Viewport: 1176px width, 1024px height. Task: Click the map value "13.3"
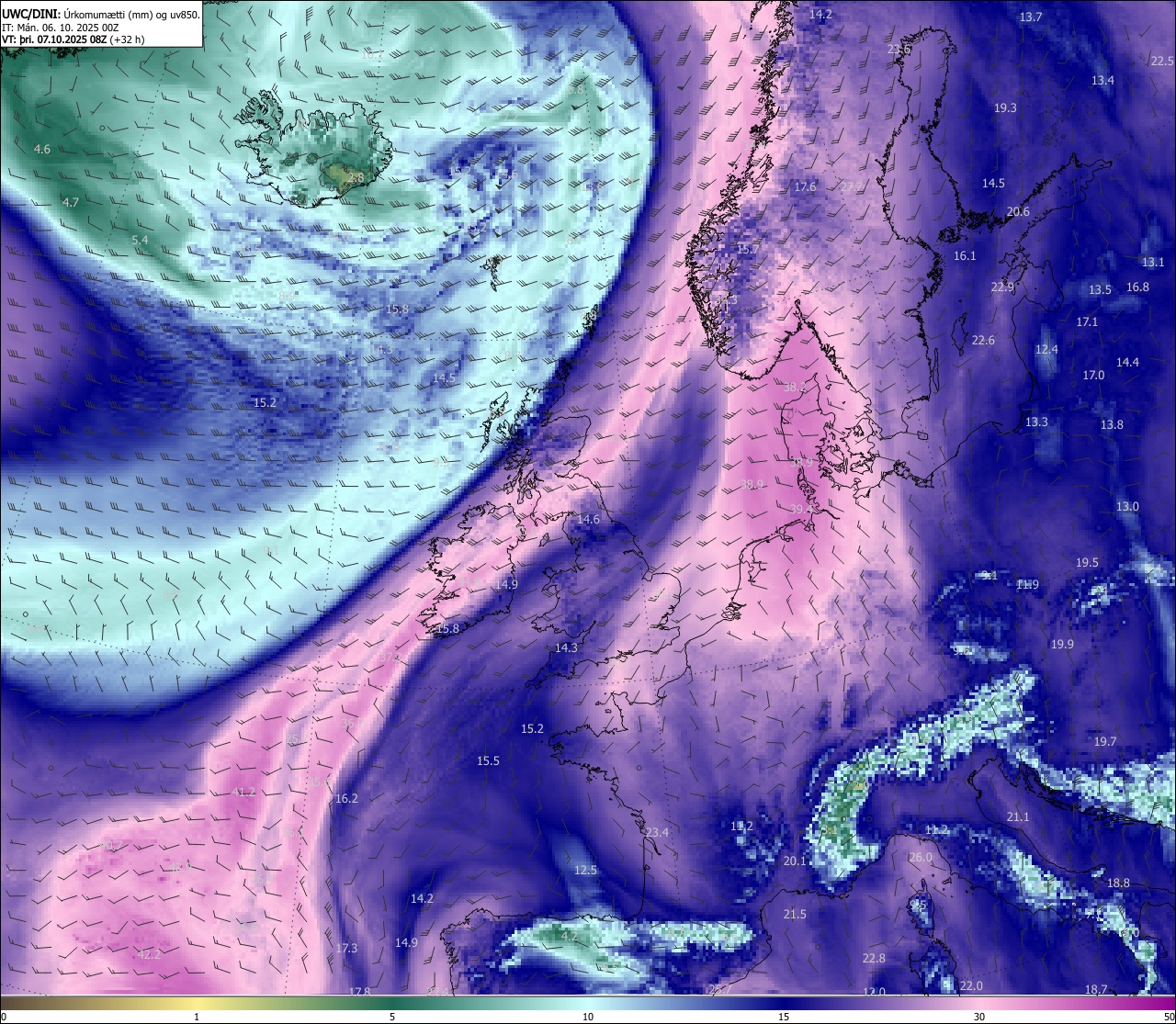(1036, 422)
